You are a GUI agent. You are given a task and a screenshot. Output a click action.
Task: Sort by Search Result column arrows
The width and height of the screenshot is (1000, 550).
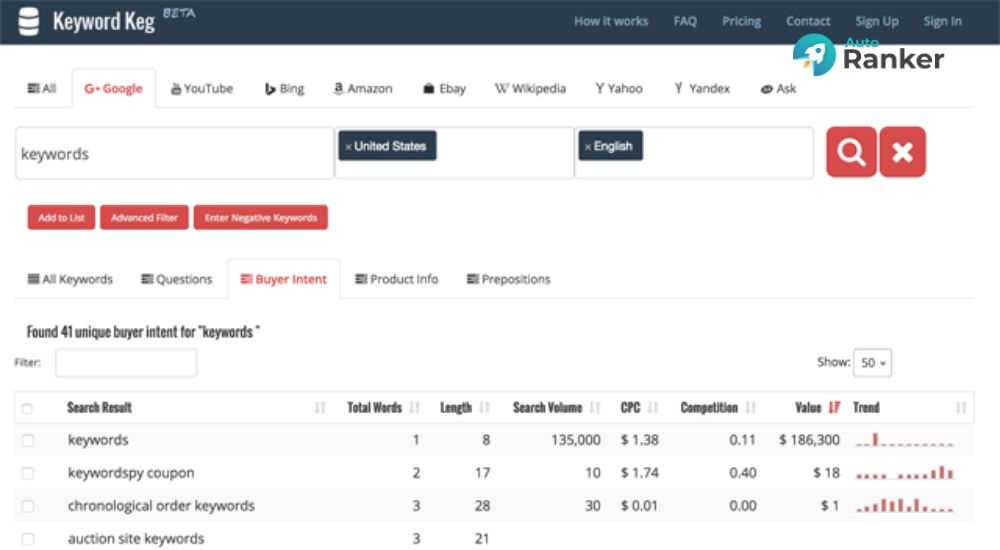320,408
